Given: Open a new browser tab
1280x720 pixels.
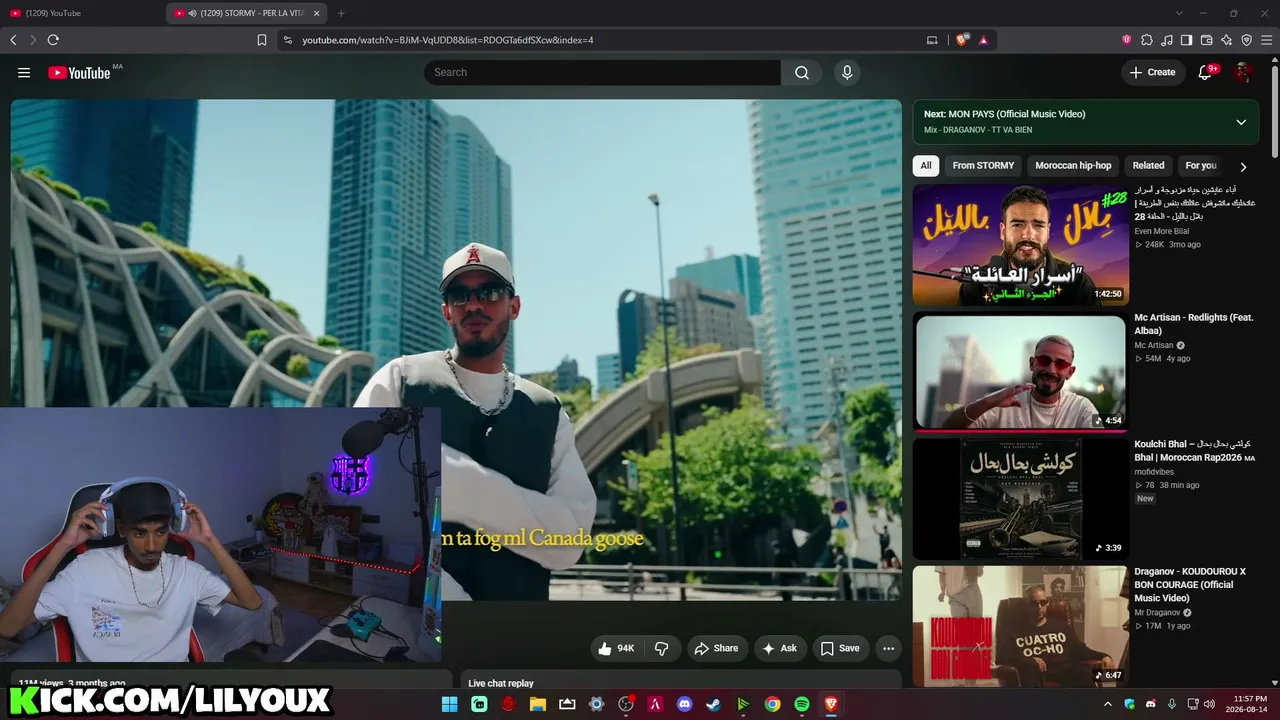Looking at the screenshot, I should (341, 13).
